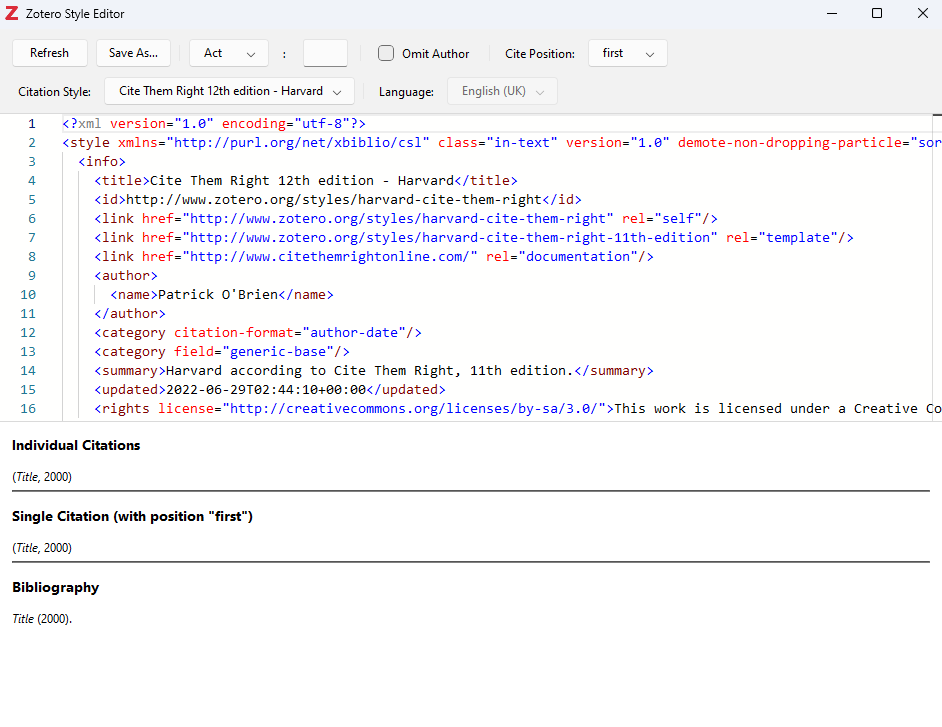Click the Zotero Z logo icon
Screen dimensions: 942x727
11,13
